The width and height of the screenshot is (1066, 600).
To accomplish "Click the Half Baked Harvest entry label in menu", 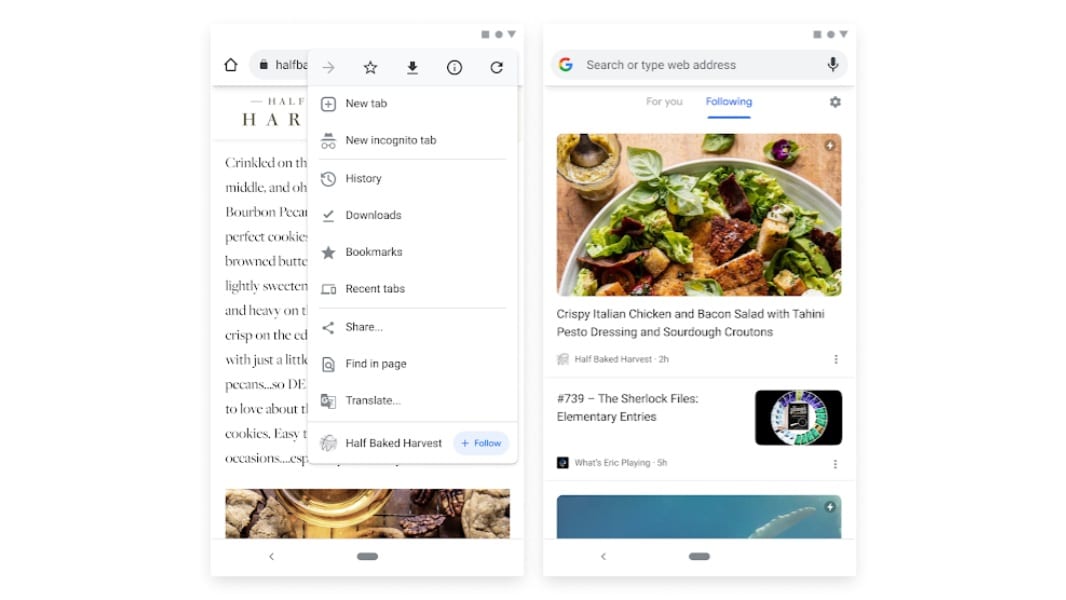I will click(x=394, y=443).
